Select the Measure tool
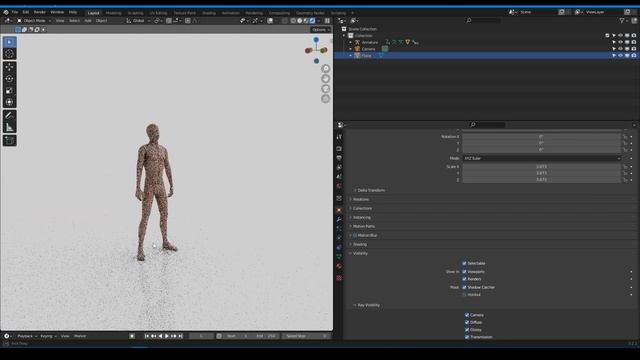 click(9, 127)
